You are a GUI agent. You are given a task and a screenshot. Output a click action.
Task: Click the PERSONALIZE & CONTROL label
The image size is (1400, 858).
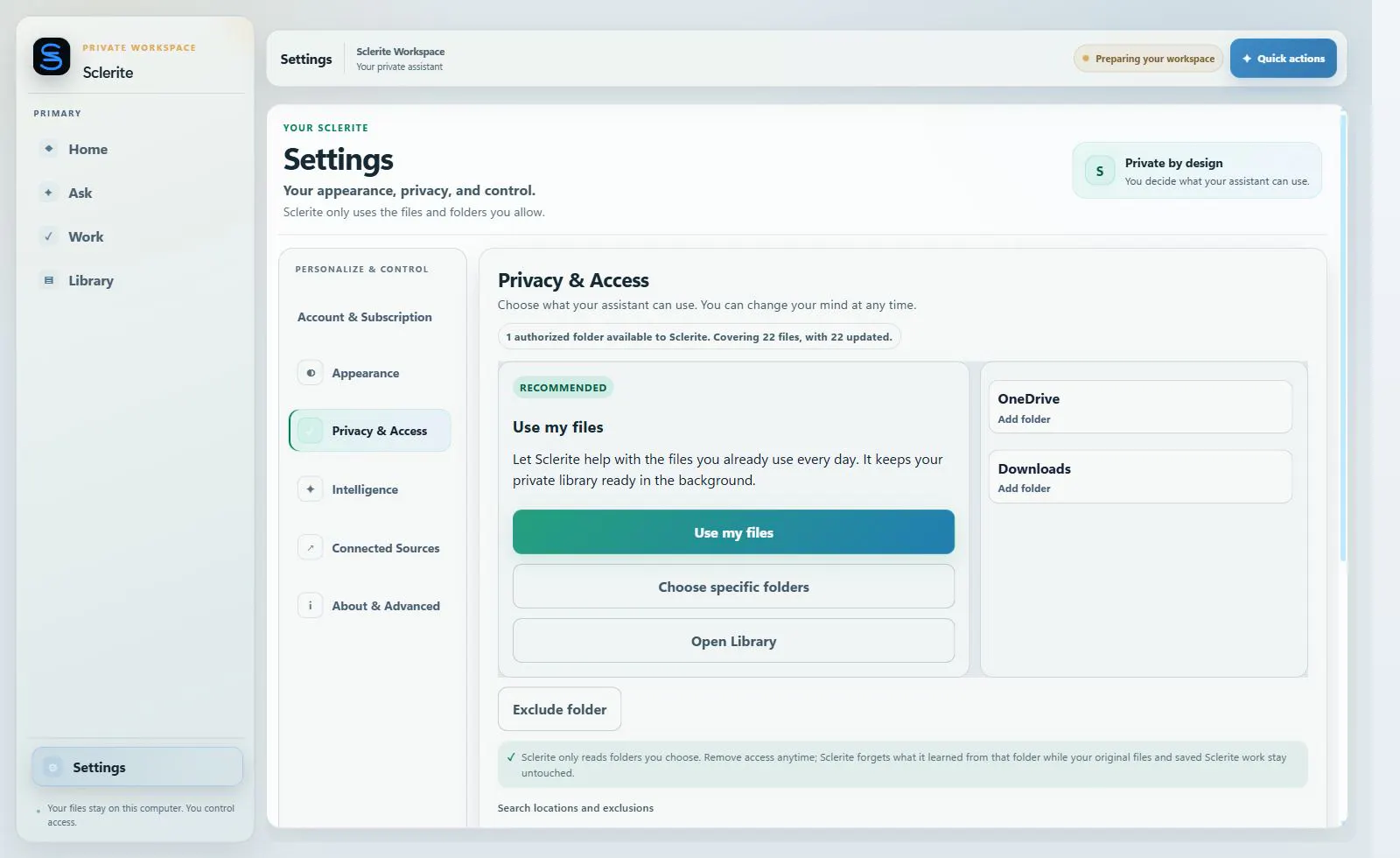click(361, 270)
